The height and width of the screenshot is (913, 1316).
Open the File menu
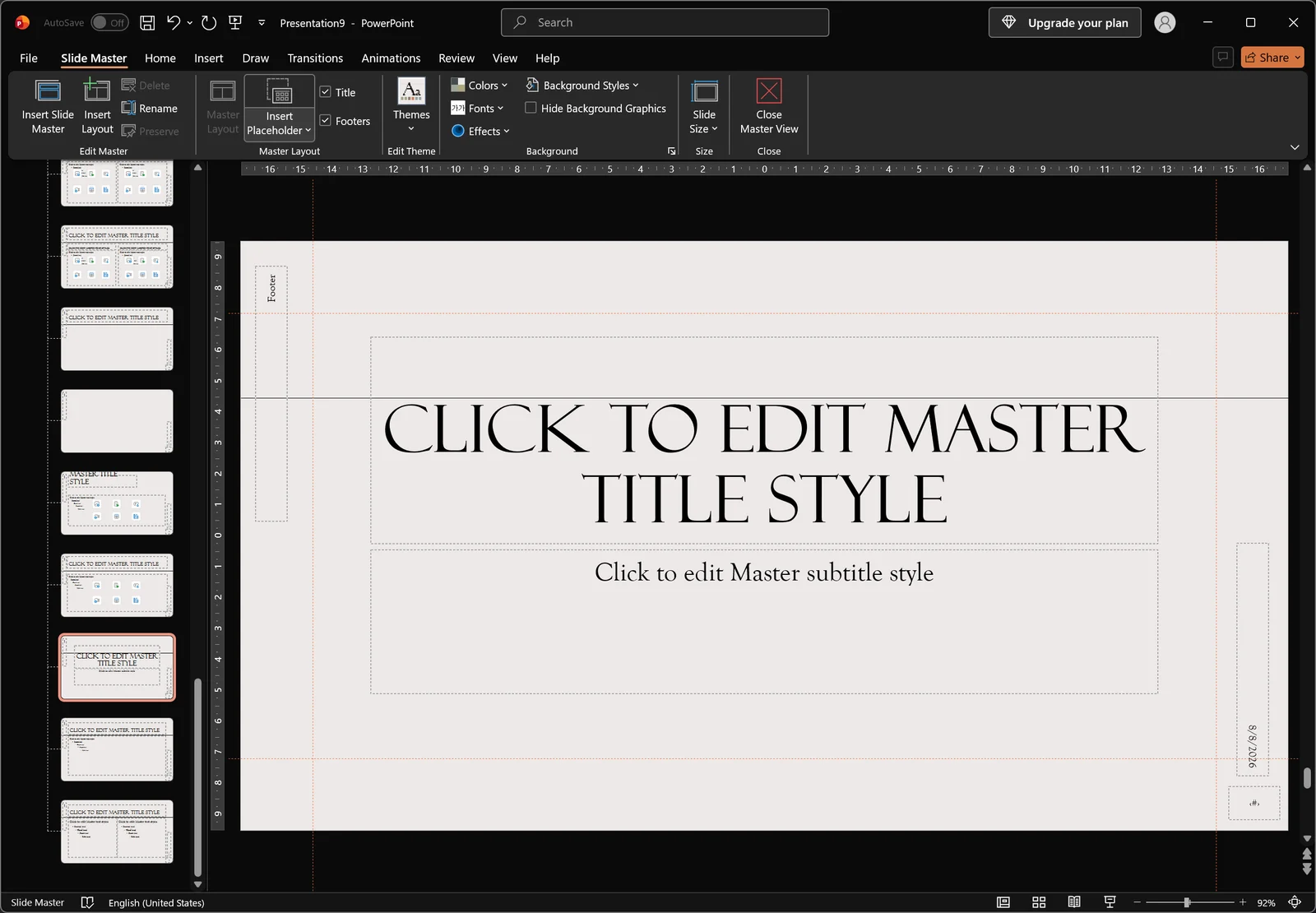tap(29, 58)
